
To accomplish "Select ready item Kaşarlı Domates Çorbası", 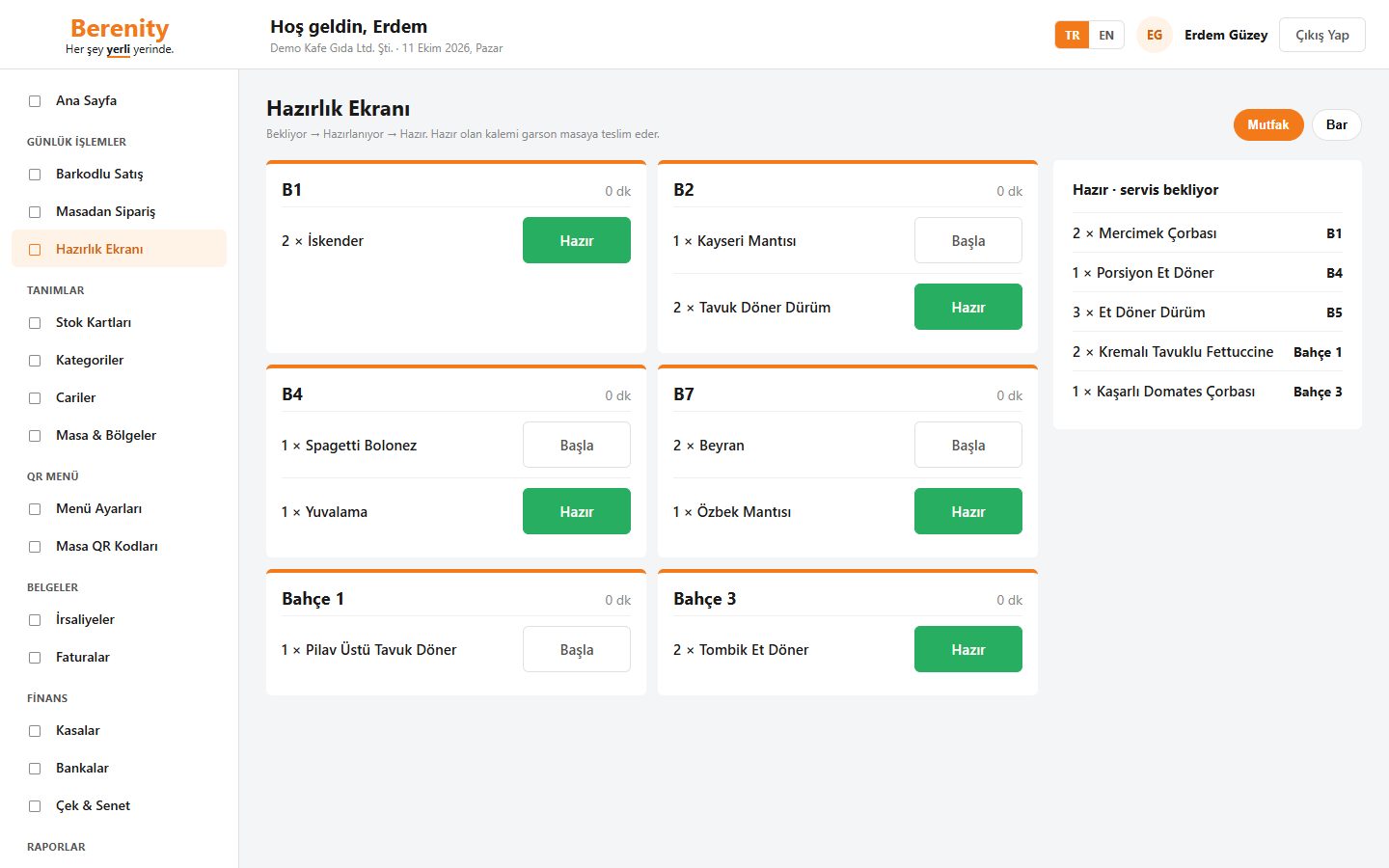I will click(x=1208, y=392).
